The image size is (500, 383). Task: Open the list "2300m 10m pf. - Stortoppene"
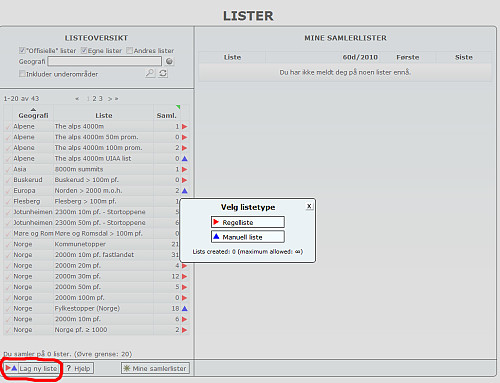(x=100, y=212)
